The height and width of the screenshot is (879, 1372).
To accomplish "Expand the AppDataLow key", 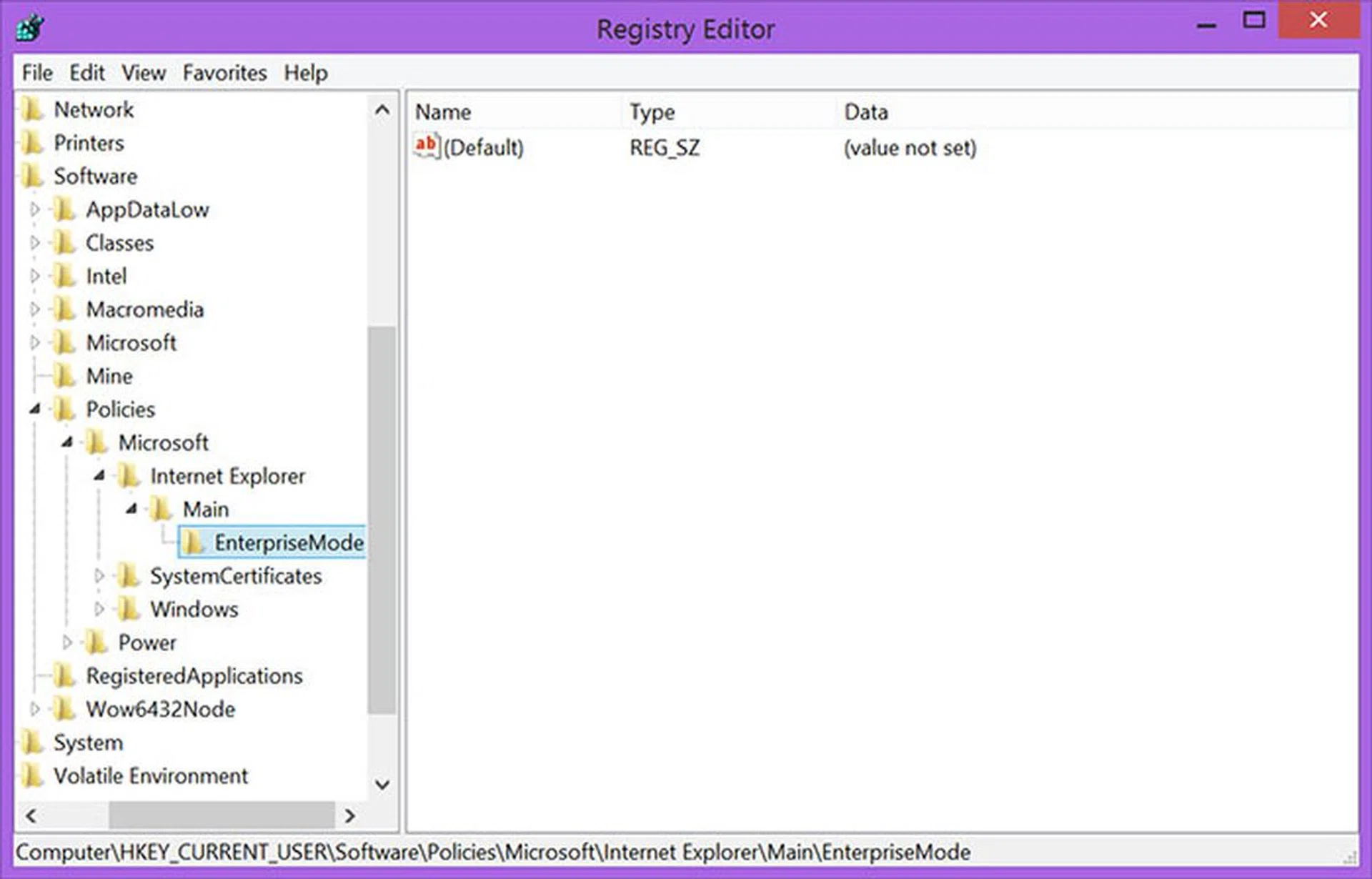I will coord(34,209).
